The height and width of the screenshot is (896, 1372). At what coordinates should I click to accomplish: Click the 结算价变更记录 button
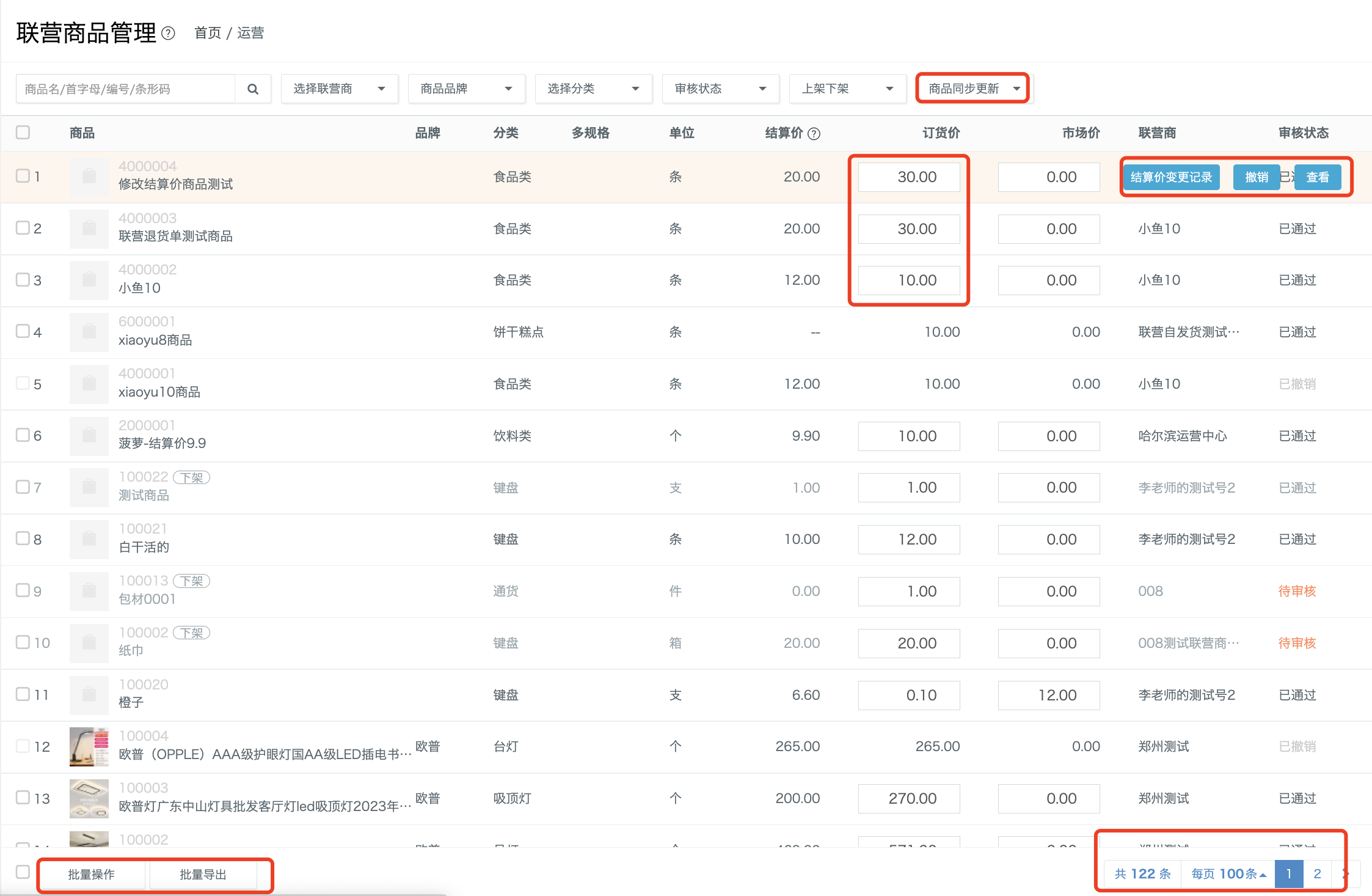pos(1171,177)
